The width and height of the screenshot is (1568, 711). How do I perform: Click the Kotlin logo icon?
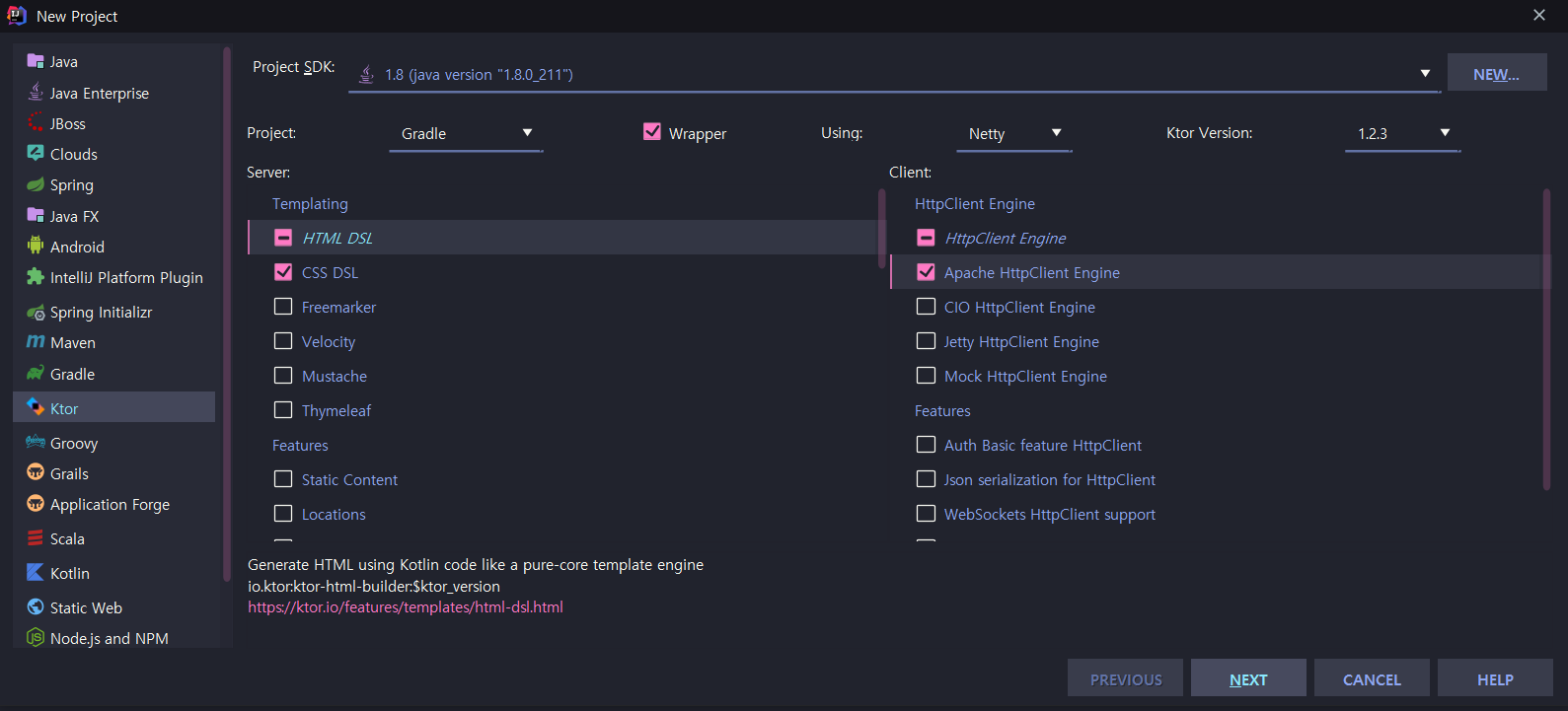(x=36, y=573)
